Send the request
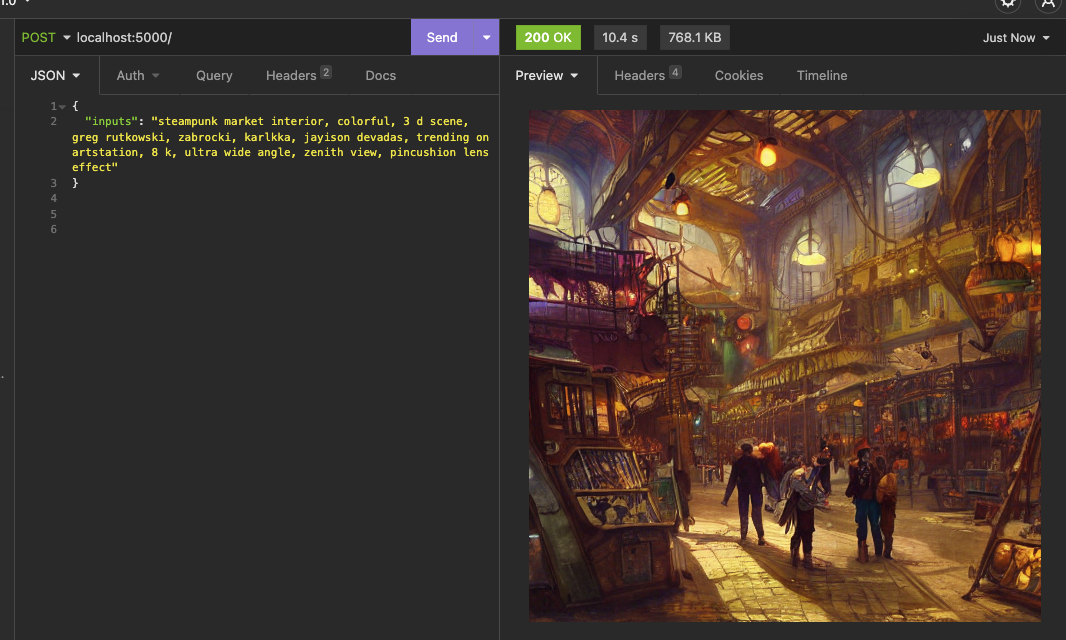The image size is (1066, 640). 442,37
